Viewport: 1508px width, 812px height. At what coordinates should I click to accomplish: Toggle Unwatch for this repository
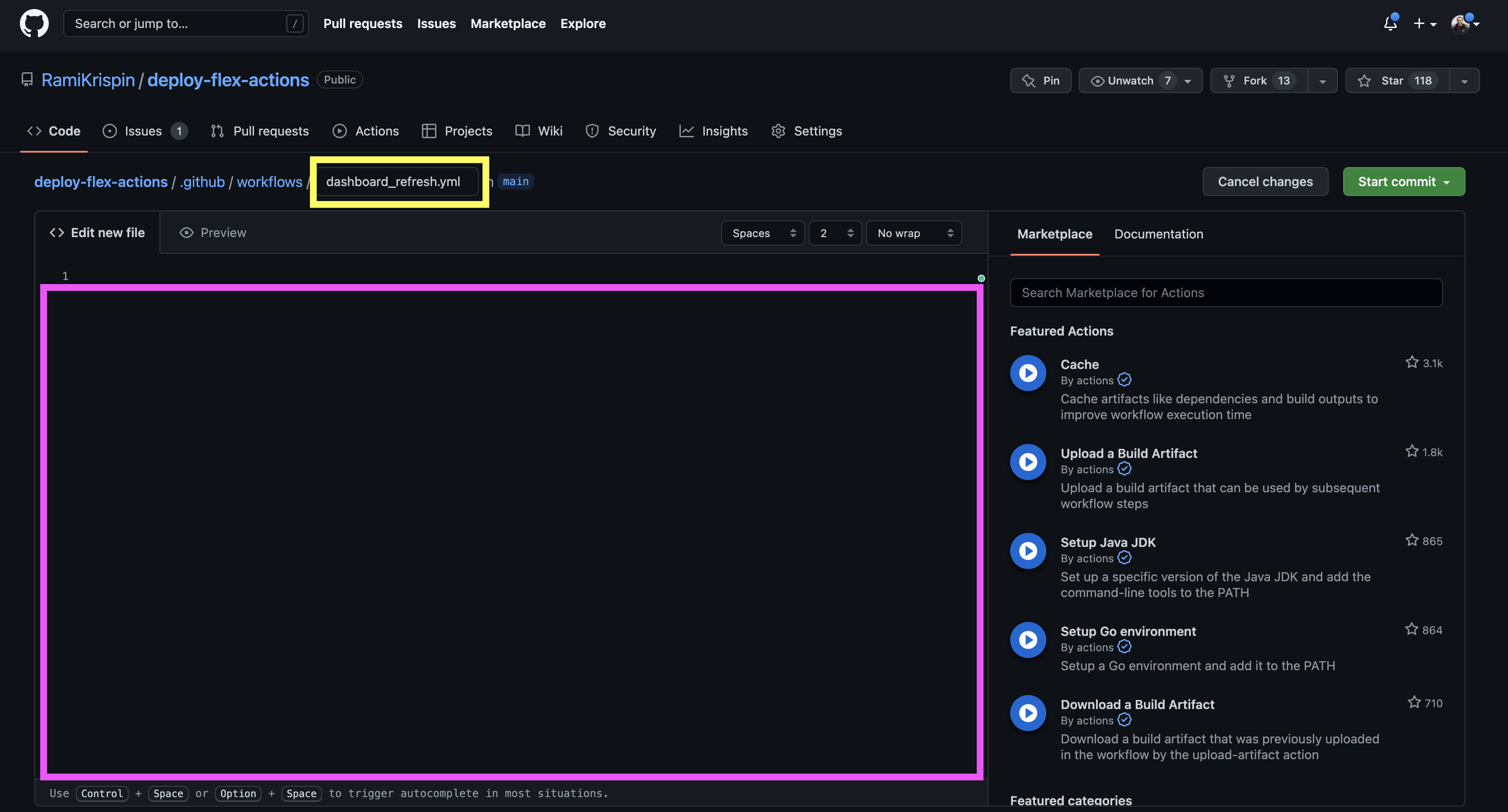1130,81
